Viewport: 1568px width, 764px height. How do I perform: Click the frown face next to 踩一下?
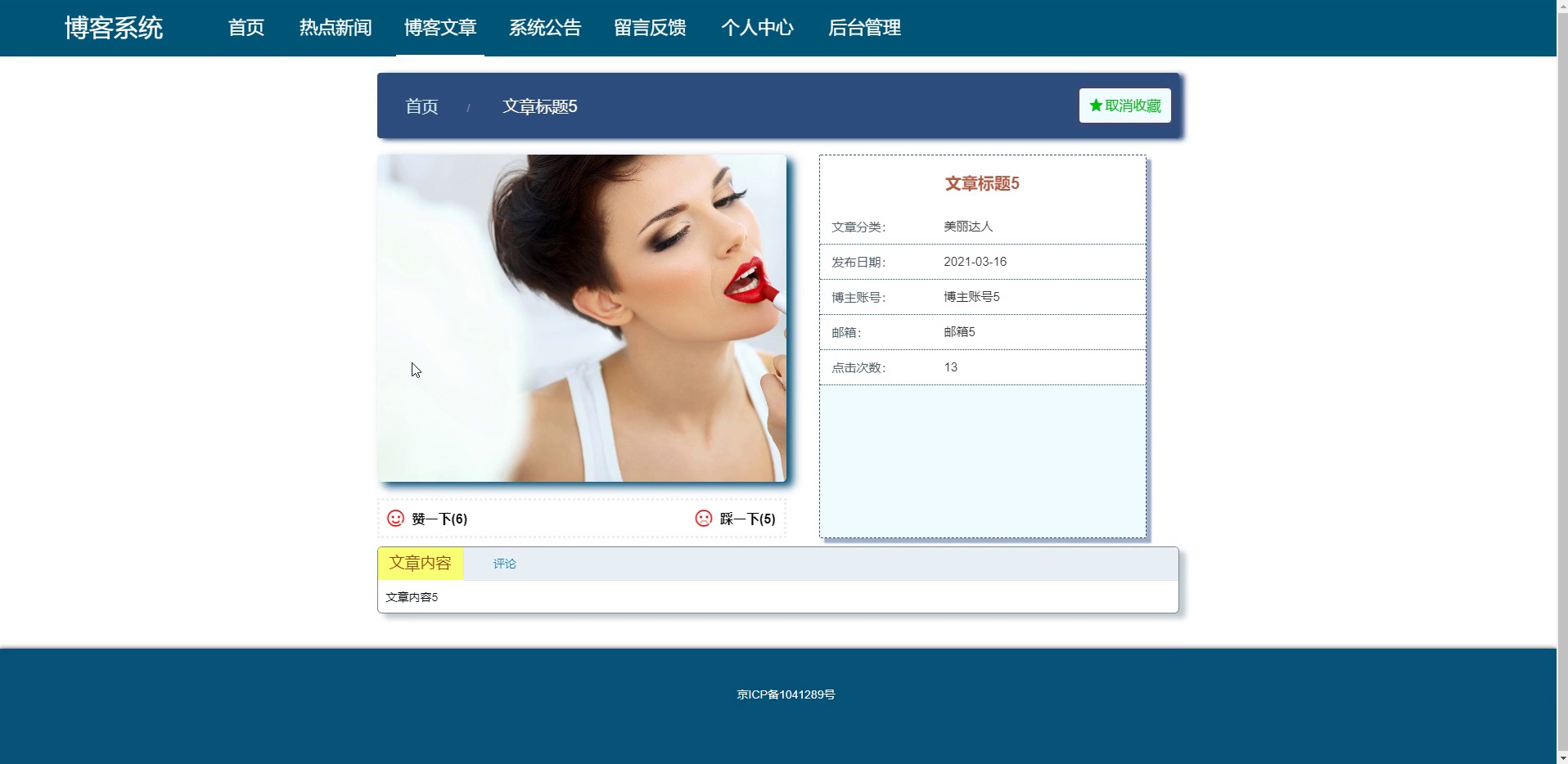(x=704, y=518)
